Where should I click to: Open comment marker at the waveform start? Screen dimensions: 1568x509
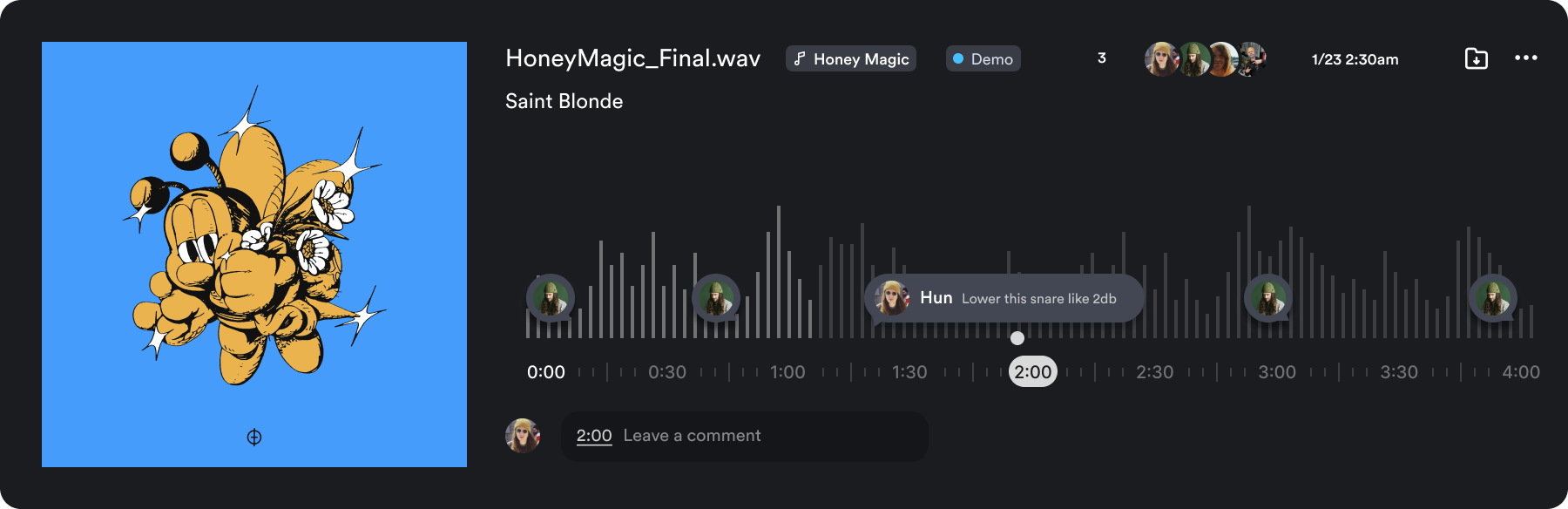point(550,297)
